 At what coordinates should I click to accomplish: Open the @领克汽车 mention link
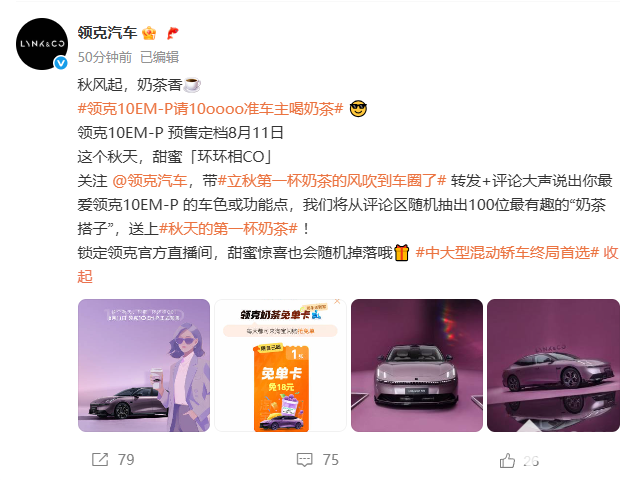click(150, 181)
